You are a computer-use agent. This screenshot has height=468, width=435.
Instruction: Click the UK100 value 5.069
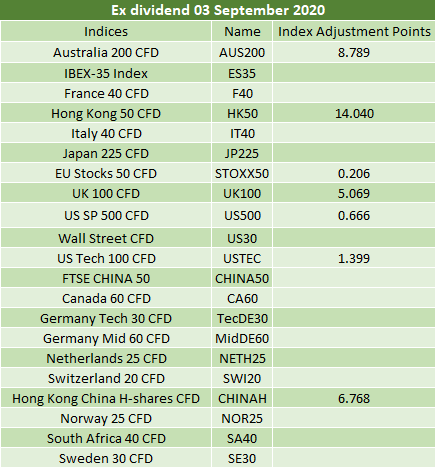point(354,193)
